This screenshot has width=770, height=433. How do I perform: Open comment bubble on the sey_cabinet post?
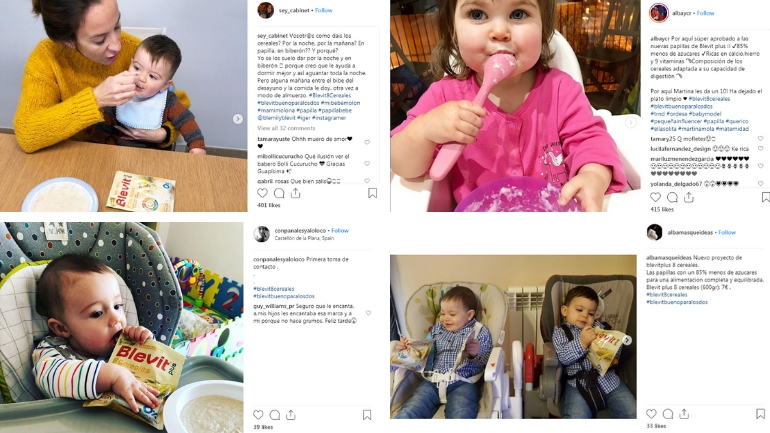coord(279,193)
